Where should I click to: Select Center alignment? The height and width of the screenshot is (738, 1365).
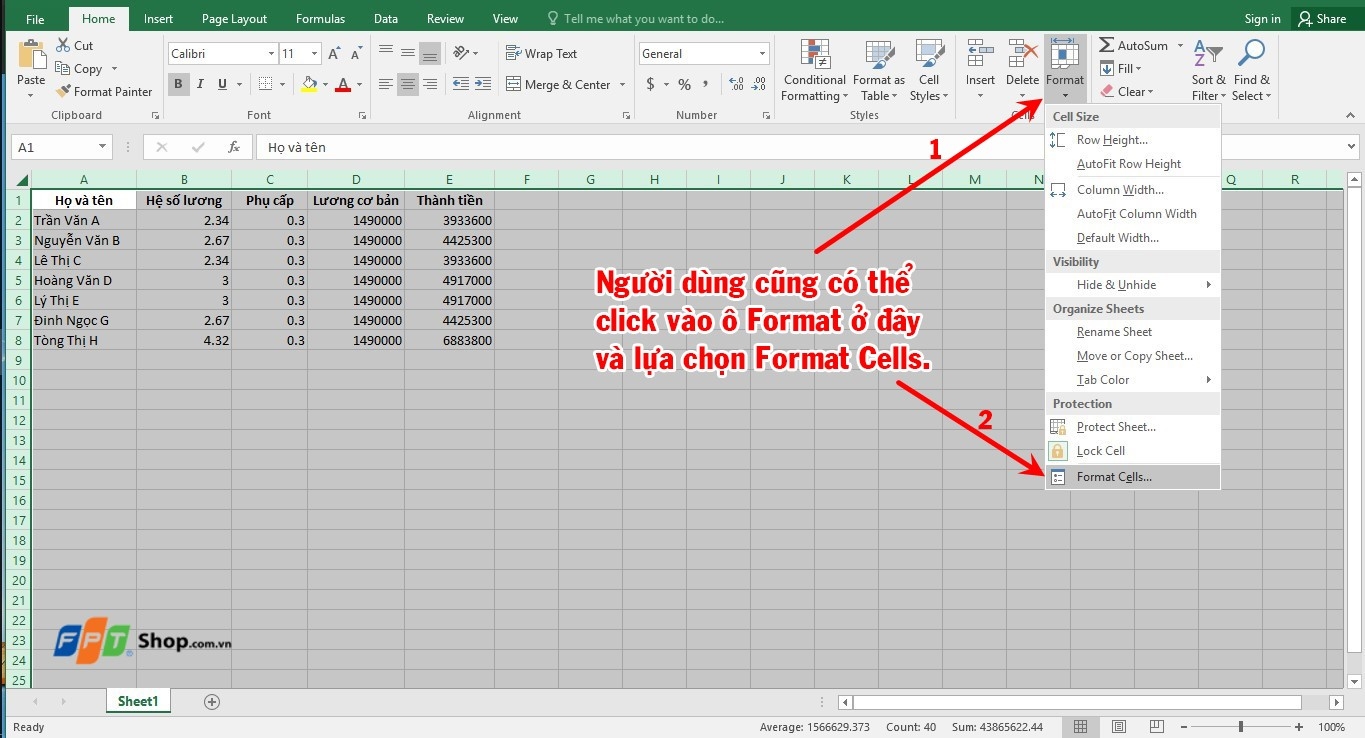tap(407, 84)
